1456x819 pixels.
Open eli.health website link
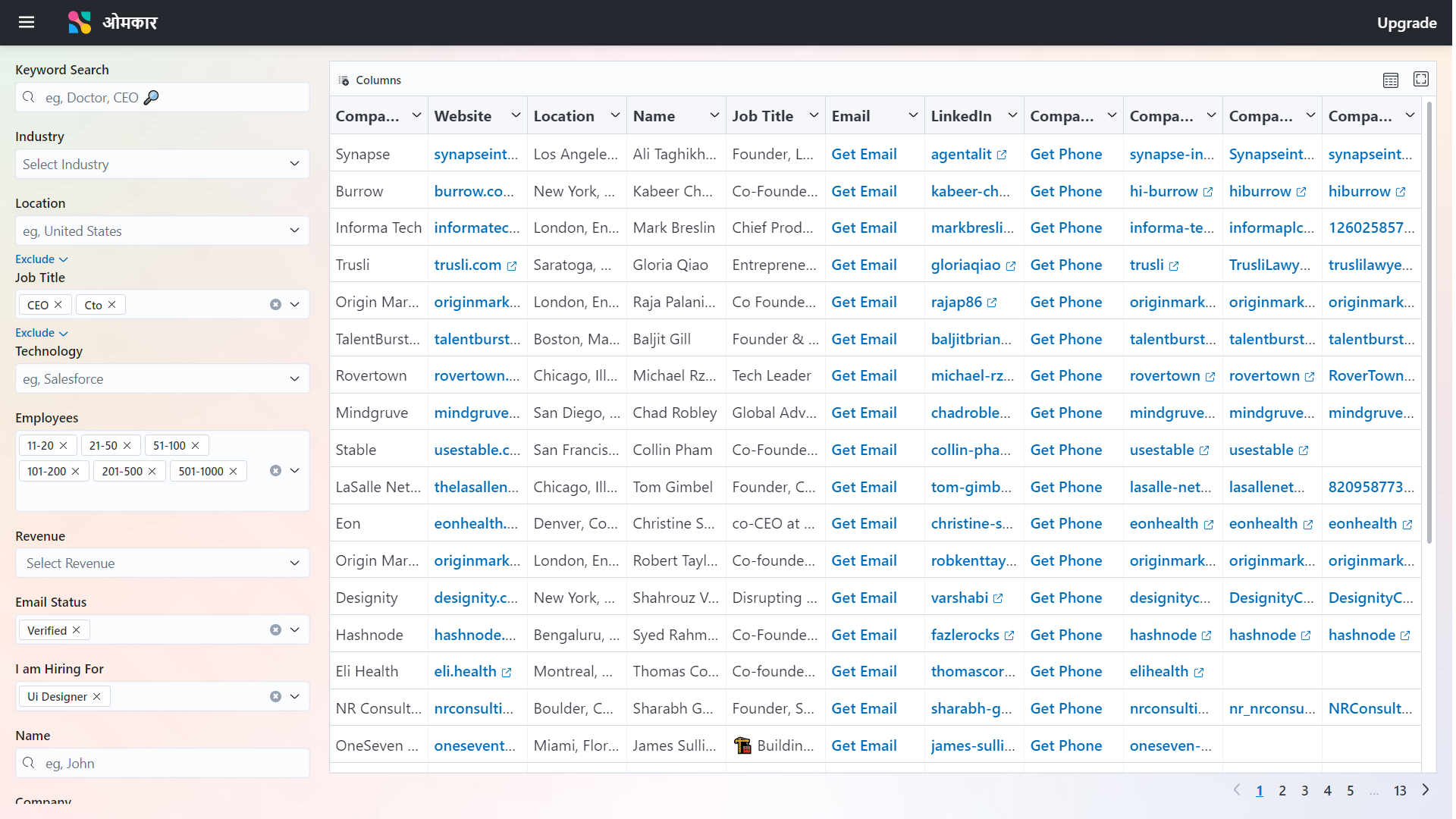pyautogui.click(x=472, y=672)
